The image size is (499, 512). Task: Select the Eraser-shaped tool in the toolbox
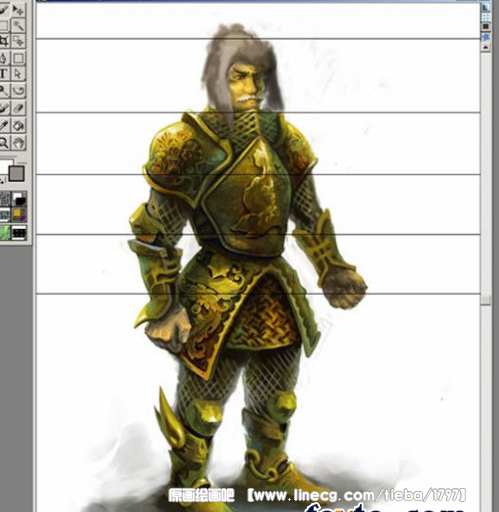(x=18, y=109)
